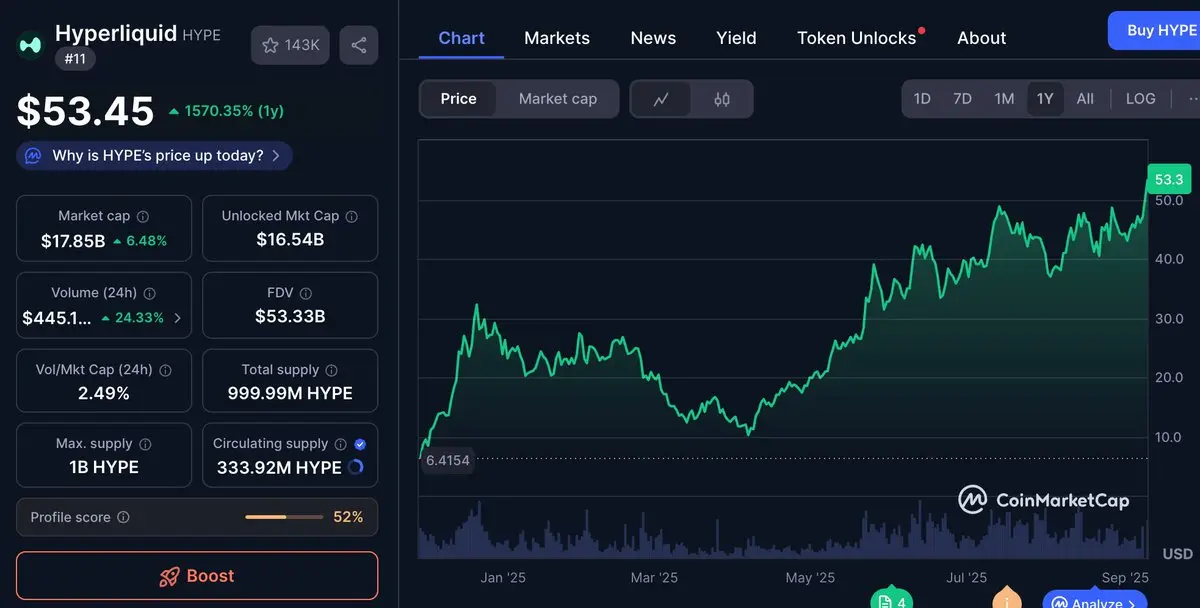Open Volume (24h) info icon

(150, 293)
